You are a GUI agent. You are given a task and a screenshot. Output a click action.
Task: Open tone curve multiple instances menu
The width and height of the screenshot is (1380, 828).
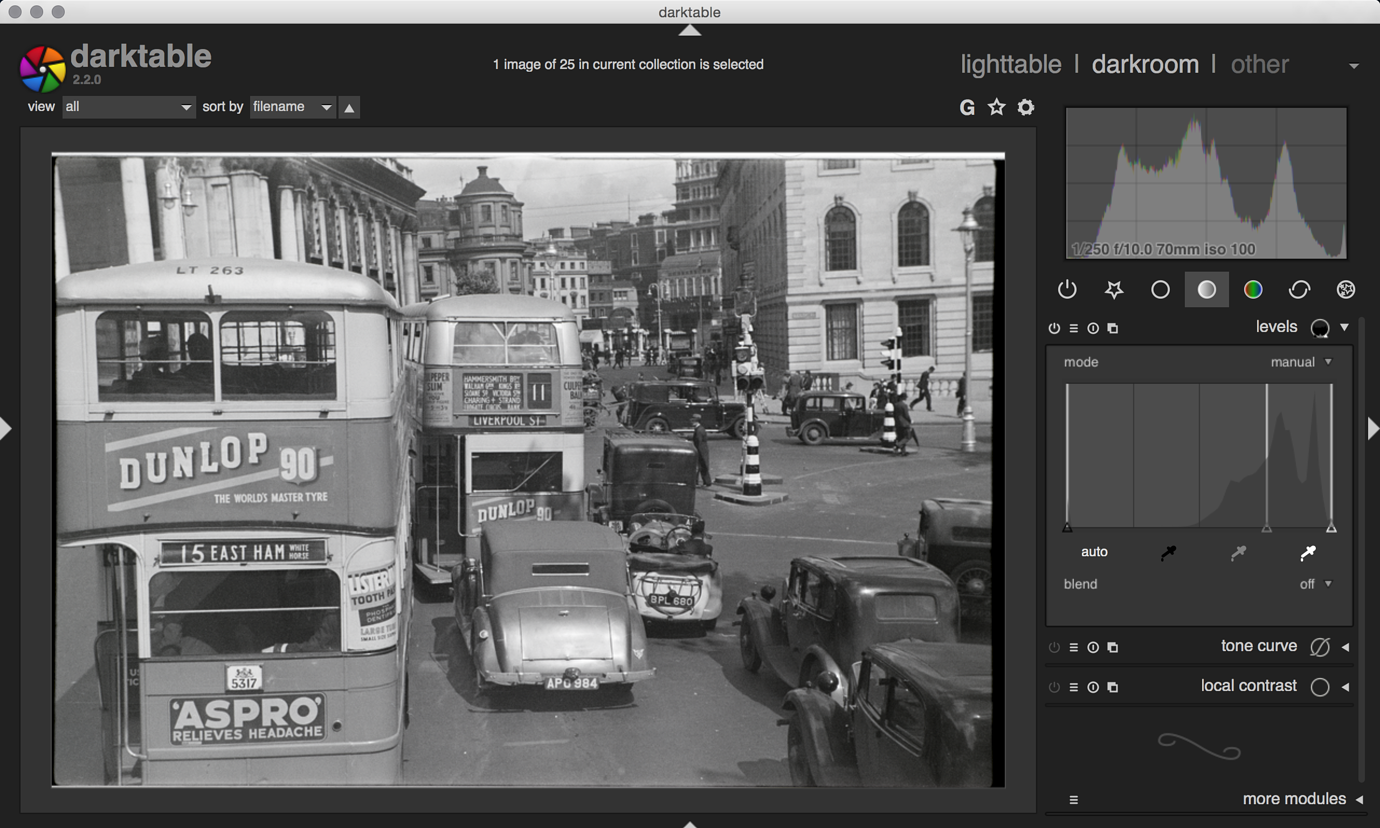click(1113, 647)
